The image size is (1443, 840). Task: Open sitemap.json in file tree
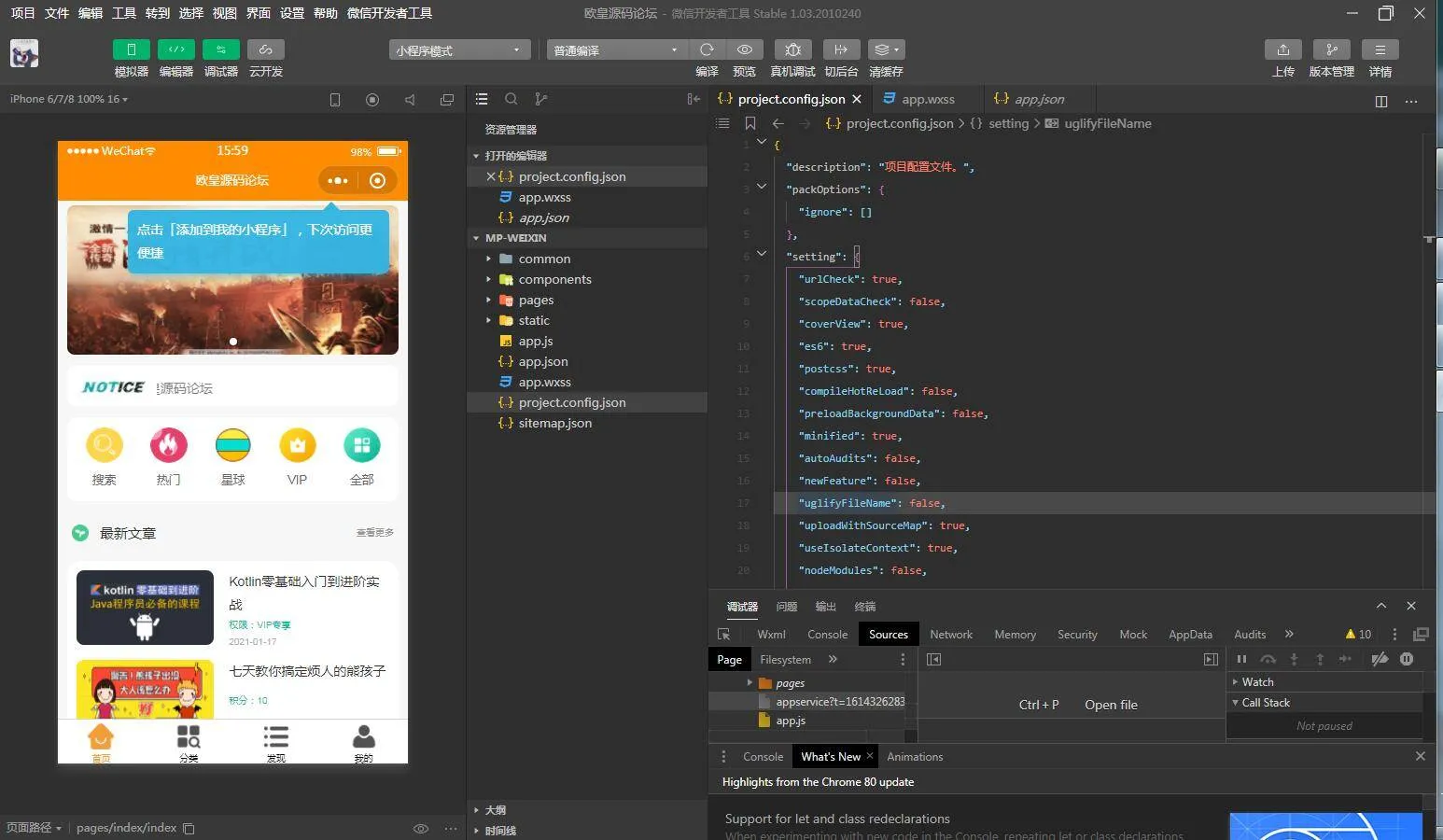point(554,423)
